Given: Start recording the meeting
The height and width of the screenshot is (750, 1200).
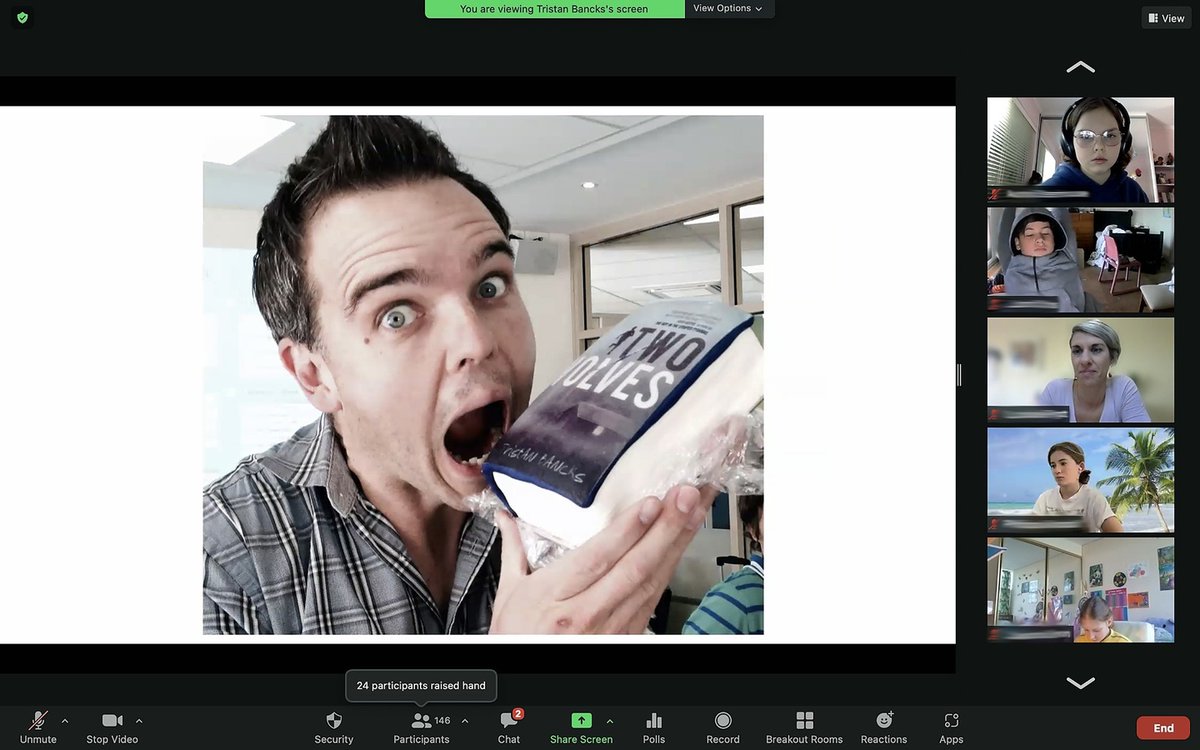Looking at the screenshot, I should pos(723,727).
